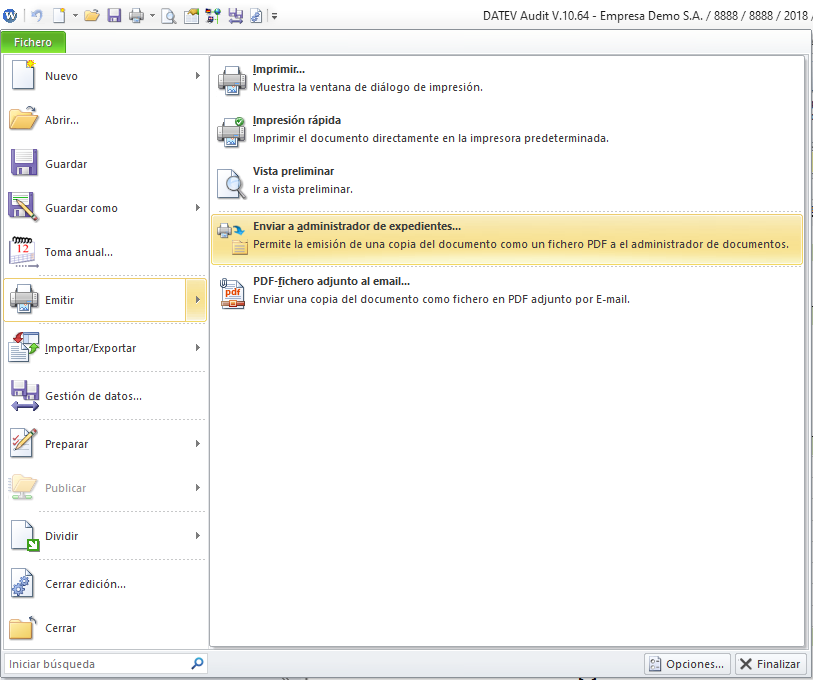Viewport: 813px width, 680px height.
Task: Expand the Guardar como submenu arrow
Action: (x=198, y=207)
